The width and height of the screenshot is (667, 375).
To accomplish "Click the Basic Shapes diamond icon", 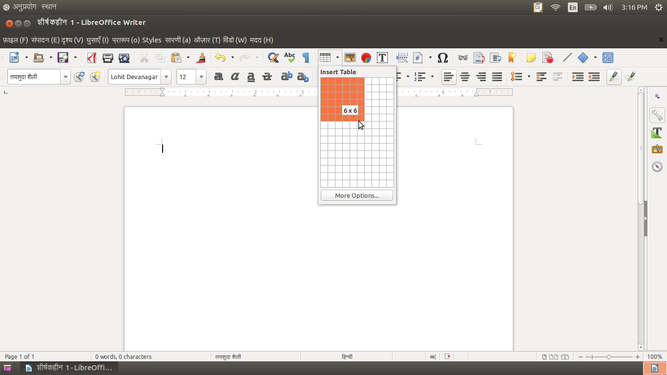I will 583,57.
